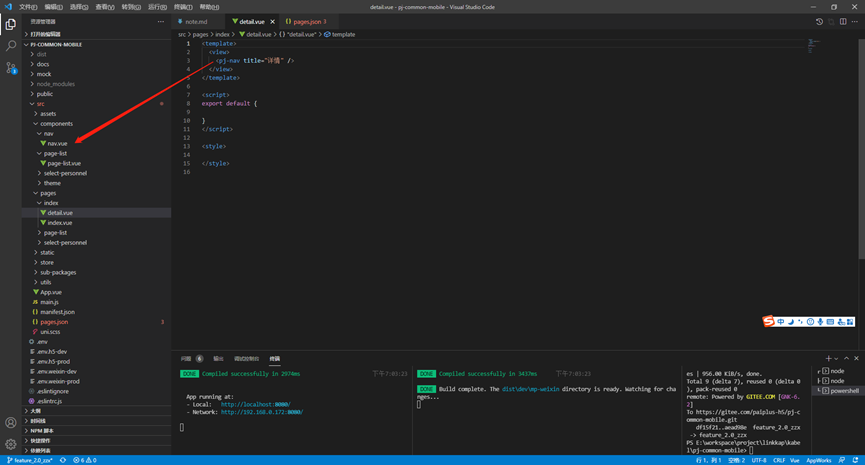This screenshot has height=465, width=865.
Task: Maximize the terminal panel with the up chevron
Action: tap(846, 359)
